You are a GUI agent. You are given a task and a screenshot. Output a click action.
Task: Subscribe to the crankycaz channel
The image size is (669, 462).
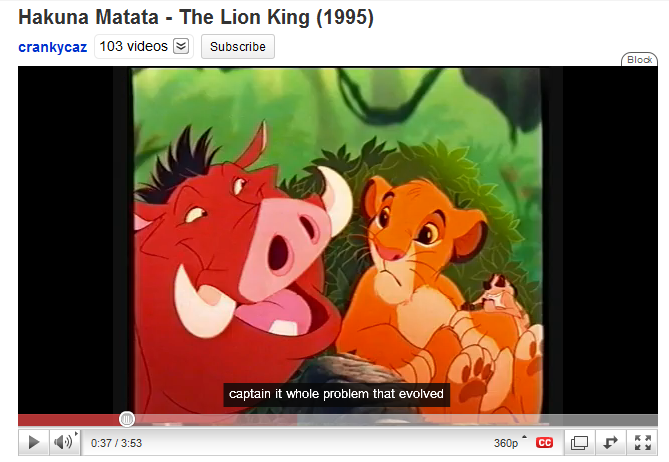(x=238, y=46)
